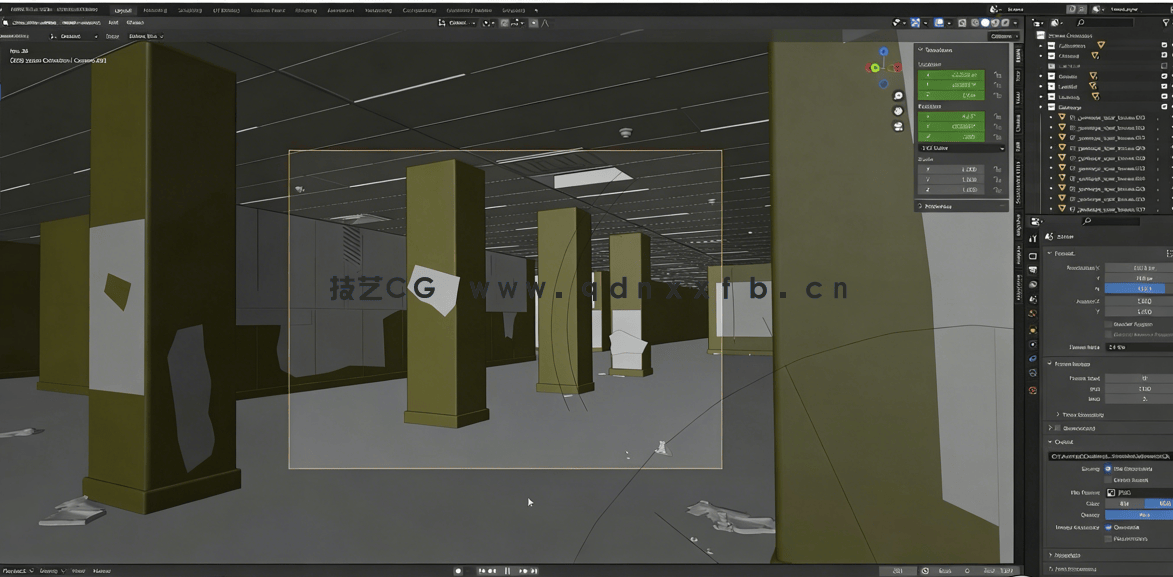Toggle visibility of the Collection in Outliner
1173x577 pixels.
pos(1164,45)
